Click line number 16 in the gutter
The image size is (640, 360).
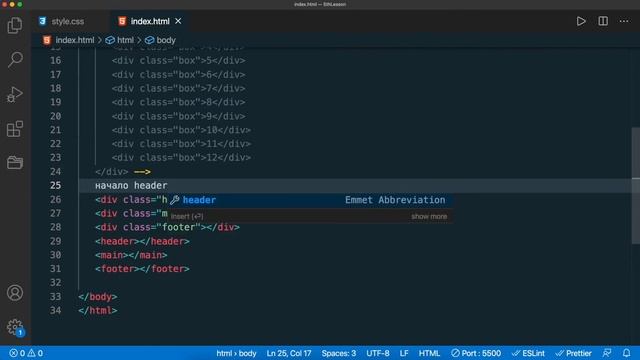tap(56, 60)
